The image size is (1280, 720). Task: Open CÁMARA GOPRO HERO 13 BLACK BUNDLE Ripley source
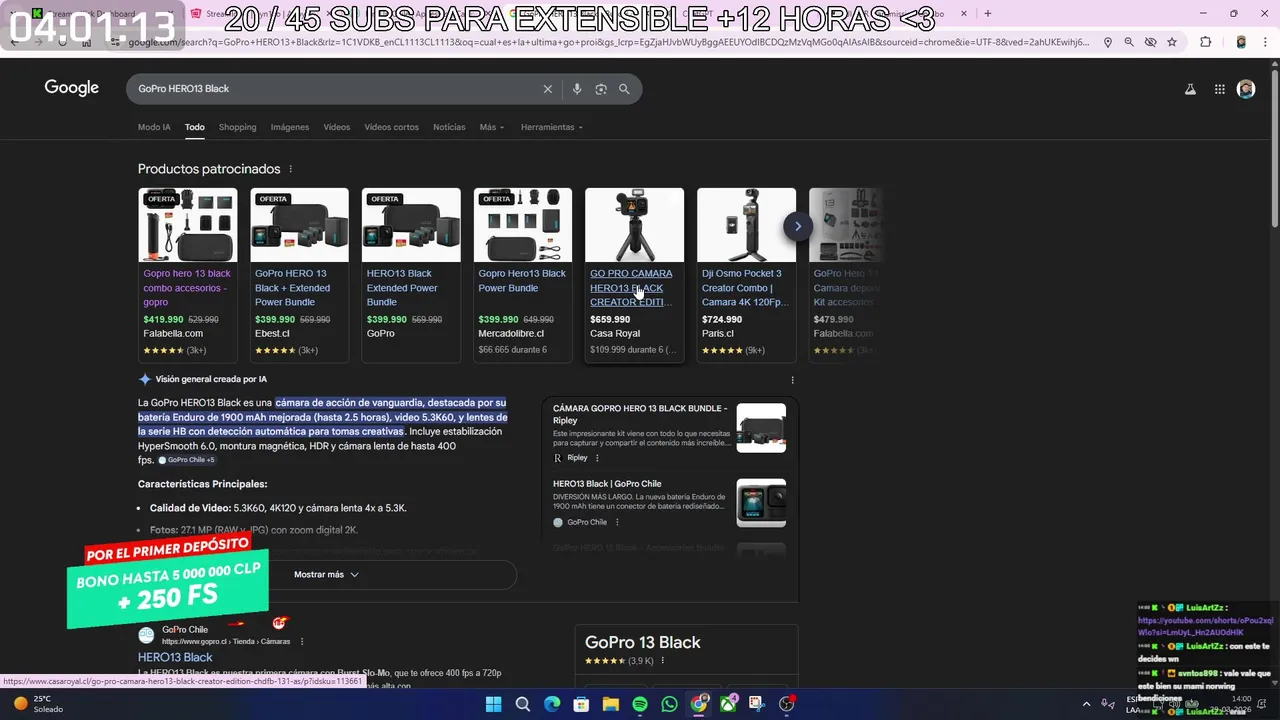click(640, 414)
